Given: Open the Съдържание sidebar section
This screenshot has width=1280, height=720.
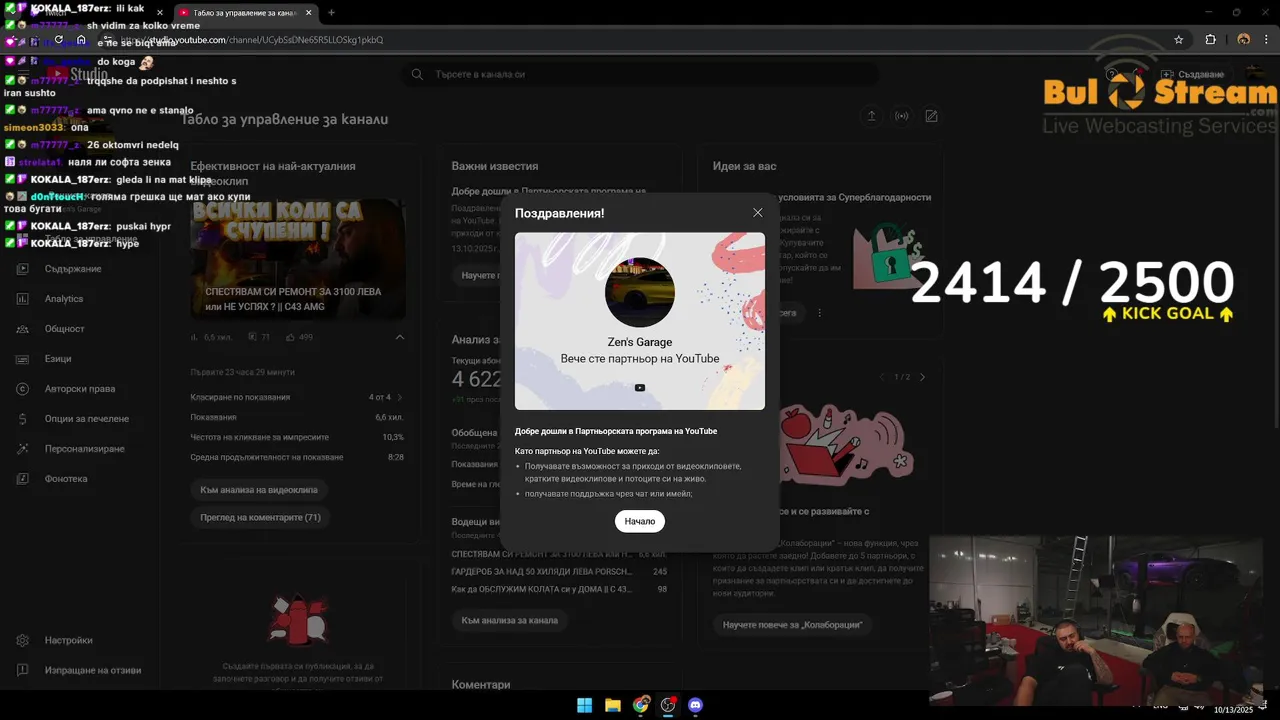Looking at the screenshot, I should point(72,269).
